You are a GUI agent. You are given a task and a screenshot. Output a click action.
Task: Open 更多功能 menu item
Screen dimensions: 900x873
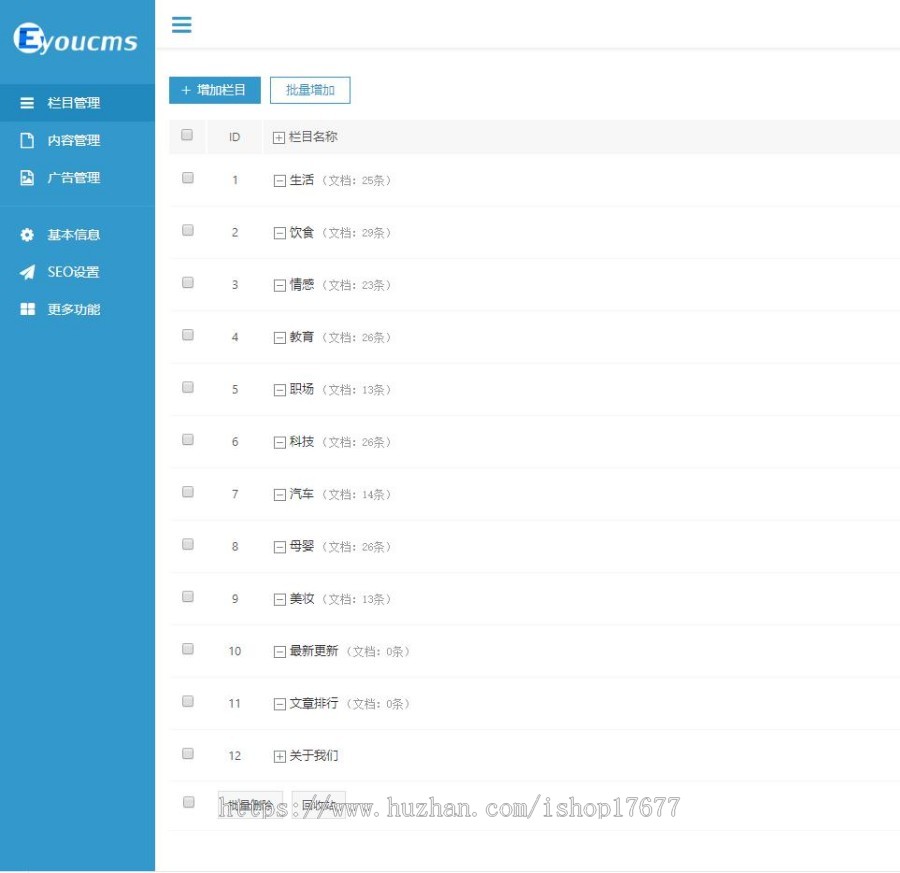coord(77,309)
